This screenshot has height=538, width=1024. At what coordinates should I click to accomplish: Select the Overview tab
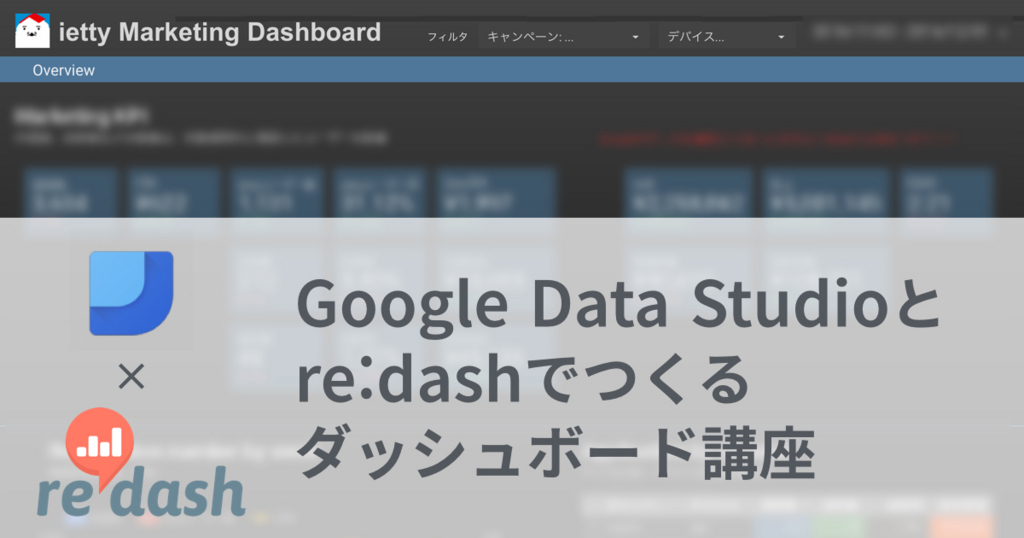[x=63, y=70]
